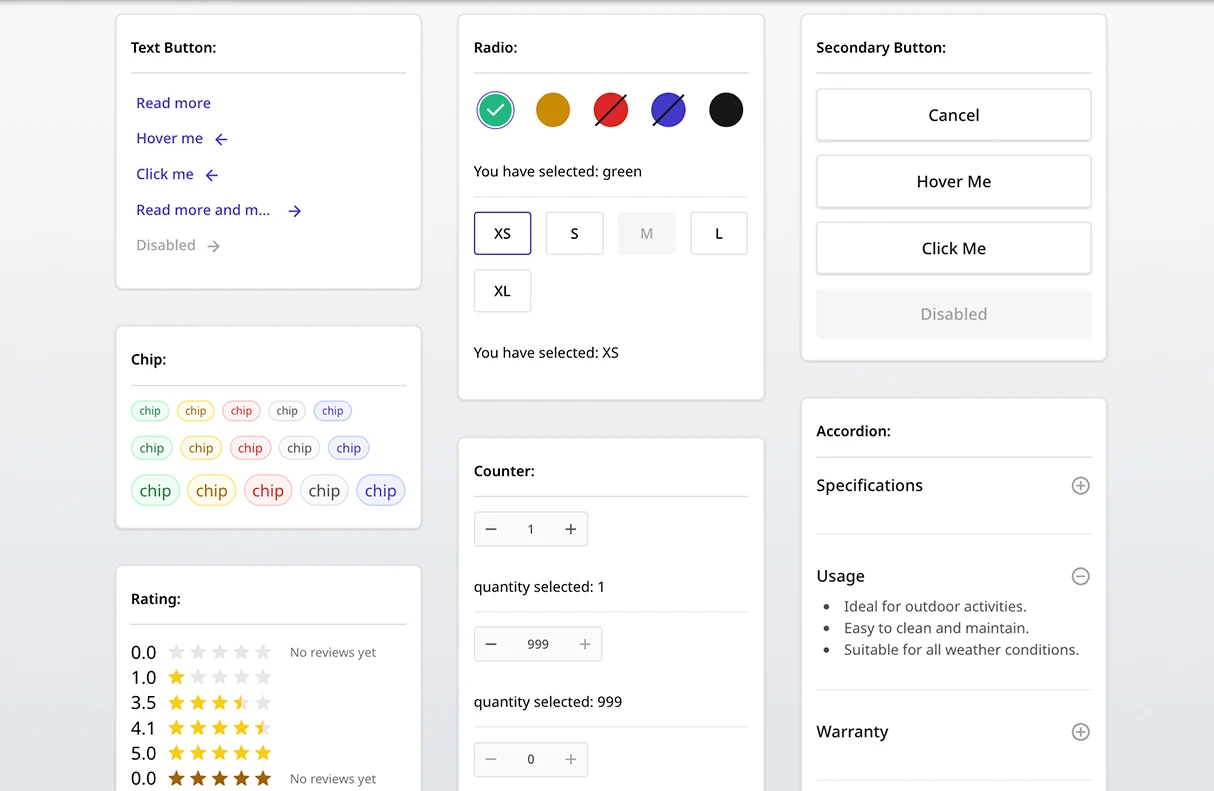The height and width of the screenshot is (791, 1214).
Task: Click the arrow icon next to Click me
Action: coord(211,175)
